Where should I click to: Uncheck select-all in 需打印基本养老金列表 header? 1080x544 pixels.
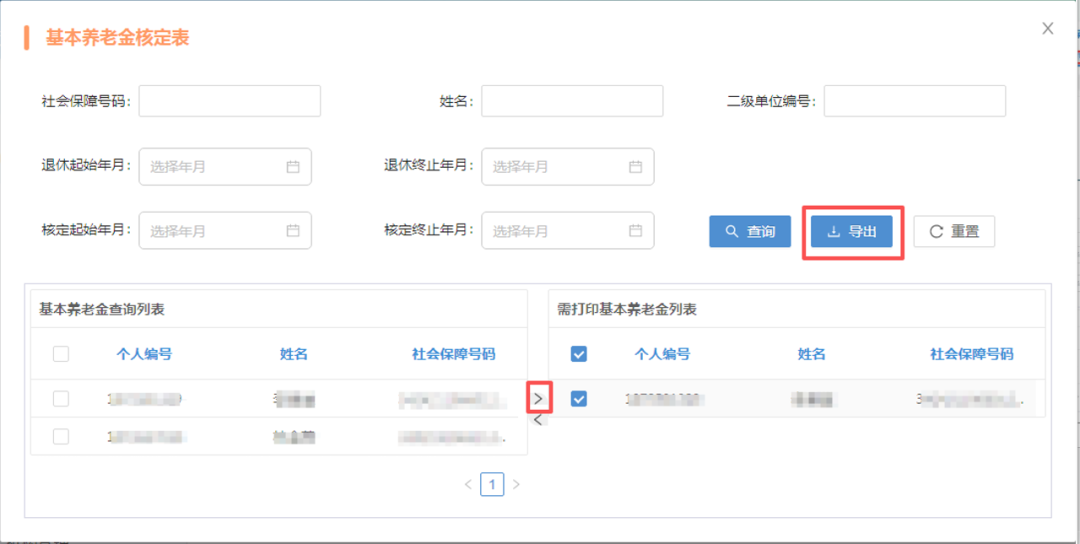point(579,354)
